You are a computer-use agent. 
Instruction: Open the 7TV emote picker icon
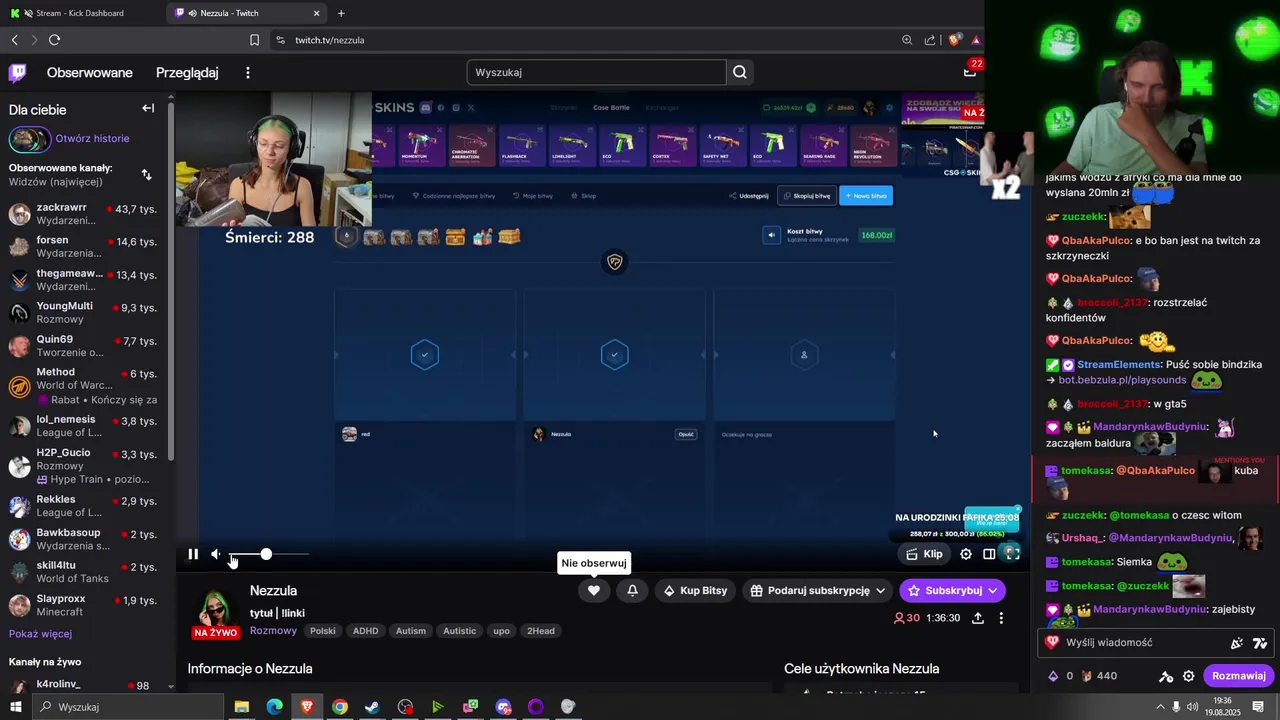pyautogui.click(x=1260, y=643)
